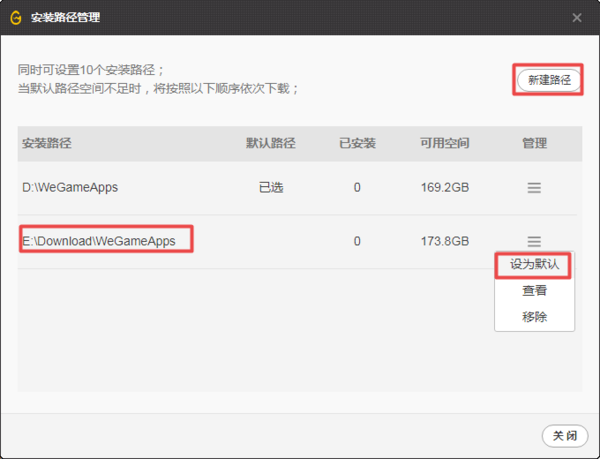The height and width of the screenshot is (459, 600).
Task: Click the 新建路径 button
Action: point(549,80)
